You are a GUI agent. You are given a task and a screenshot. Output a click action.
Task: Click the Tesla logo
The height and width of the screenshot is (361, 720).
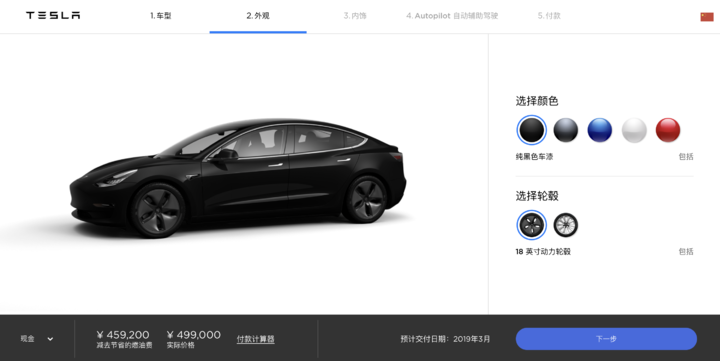tap(53, 16)
